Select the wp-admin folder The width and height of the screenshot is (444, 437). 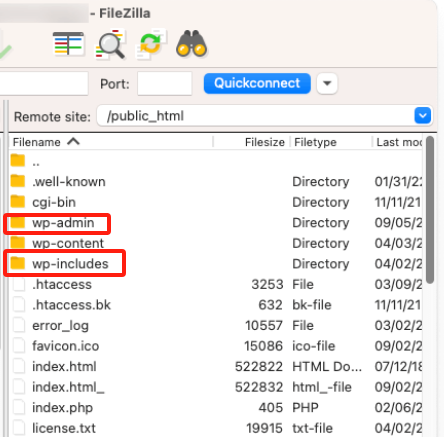coord(216,223)
